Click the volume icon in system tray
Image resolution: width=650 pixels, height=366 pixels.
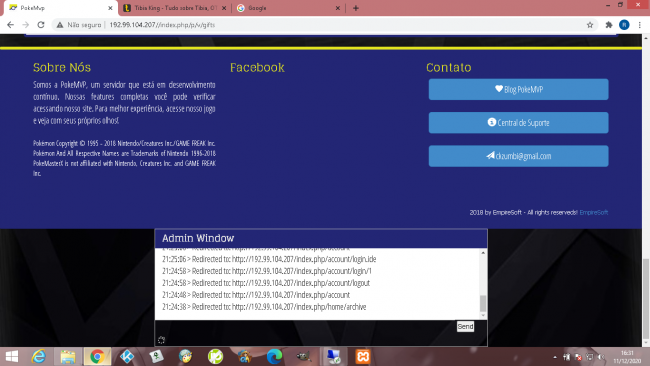click(601, 357)
